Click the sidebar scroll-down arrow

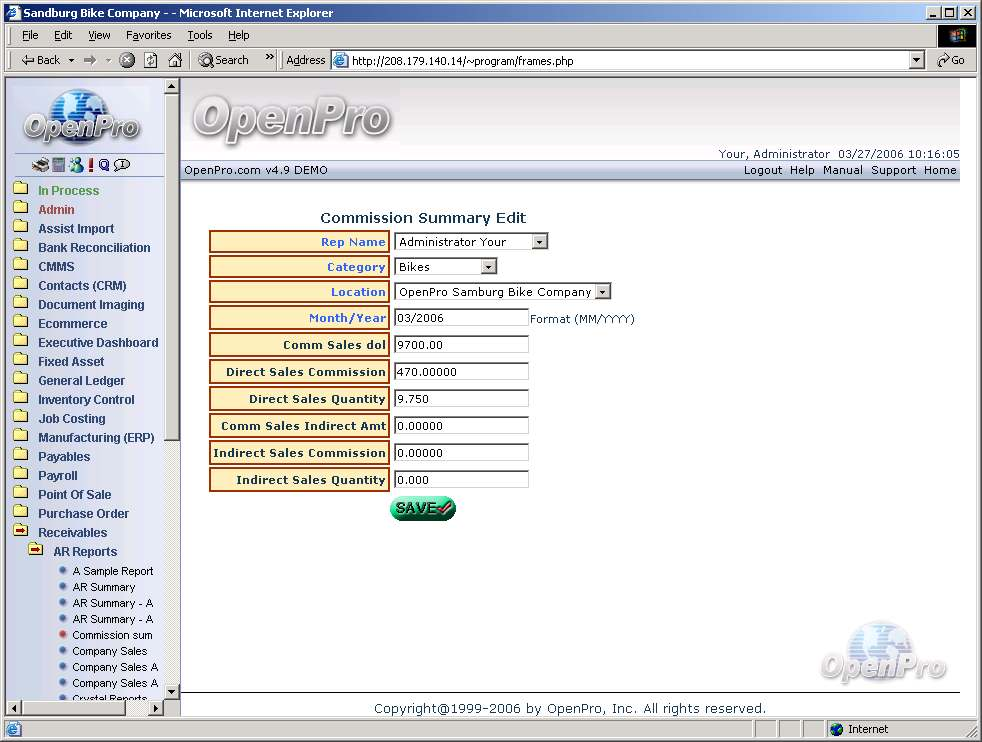coord(171,690)
